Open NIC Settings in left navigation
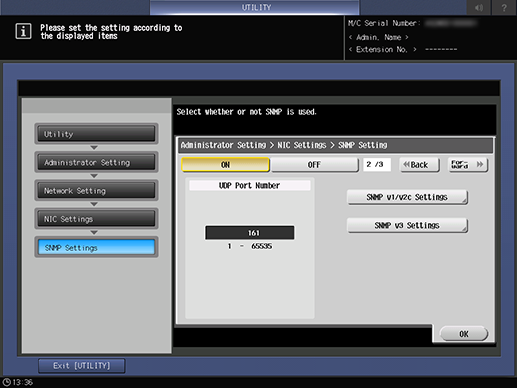This screenshot has height=388, width=517. 96,219
